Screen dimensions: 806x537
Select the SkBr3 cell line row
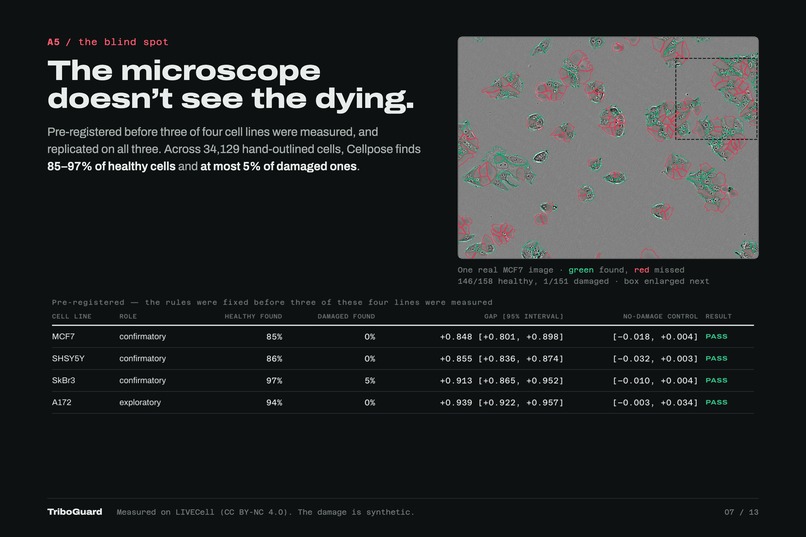tap(402, 381)
